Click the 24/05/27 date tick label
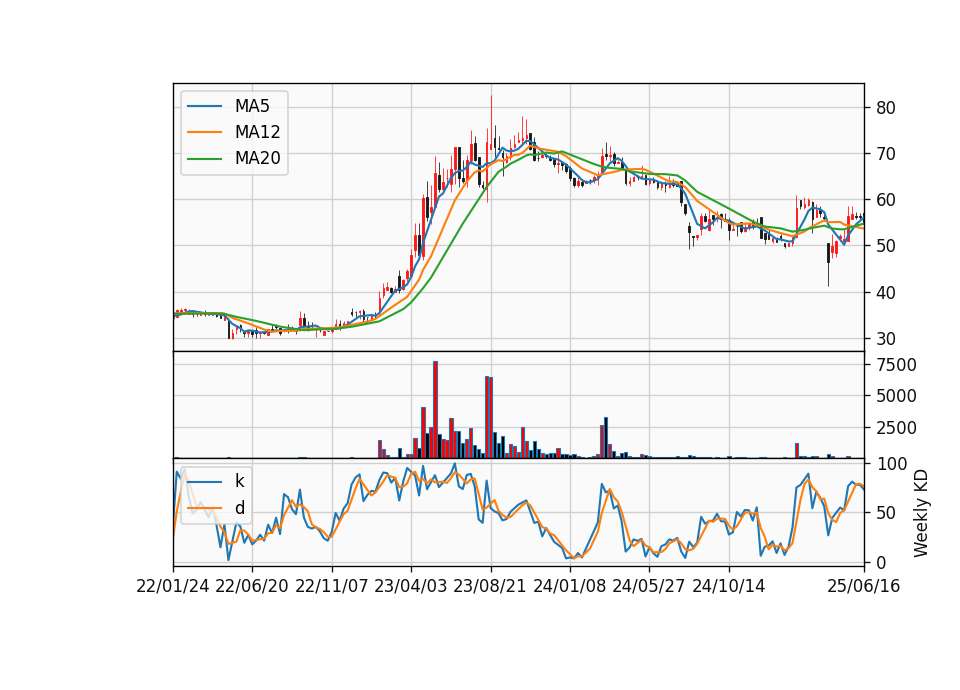 (648, 586)
